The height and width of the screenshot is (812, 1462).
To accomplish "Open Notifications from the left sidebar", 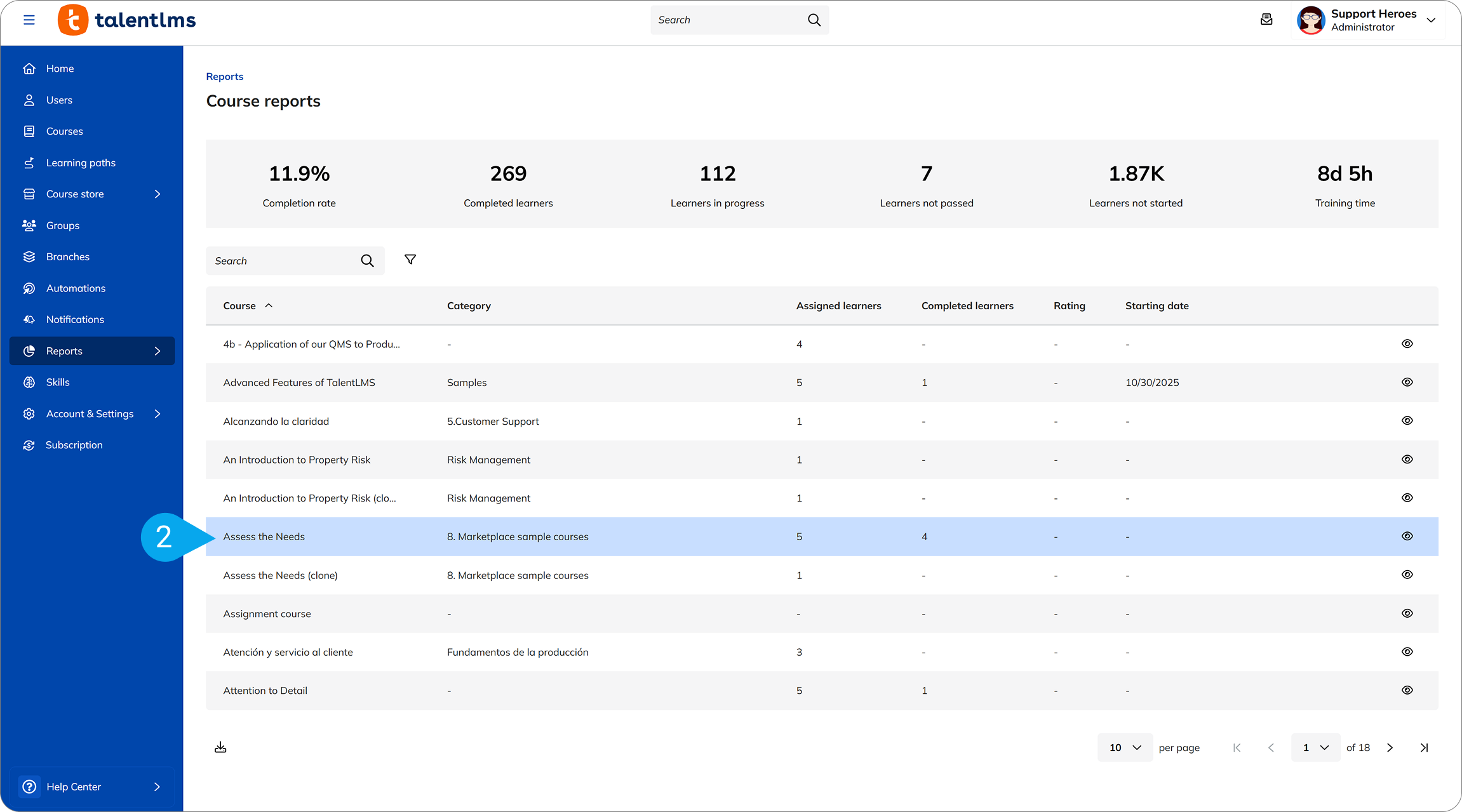I will pyautogui.click(x=74, y=319).
